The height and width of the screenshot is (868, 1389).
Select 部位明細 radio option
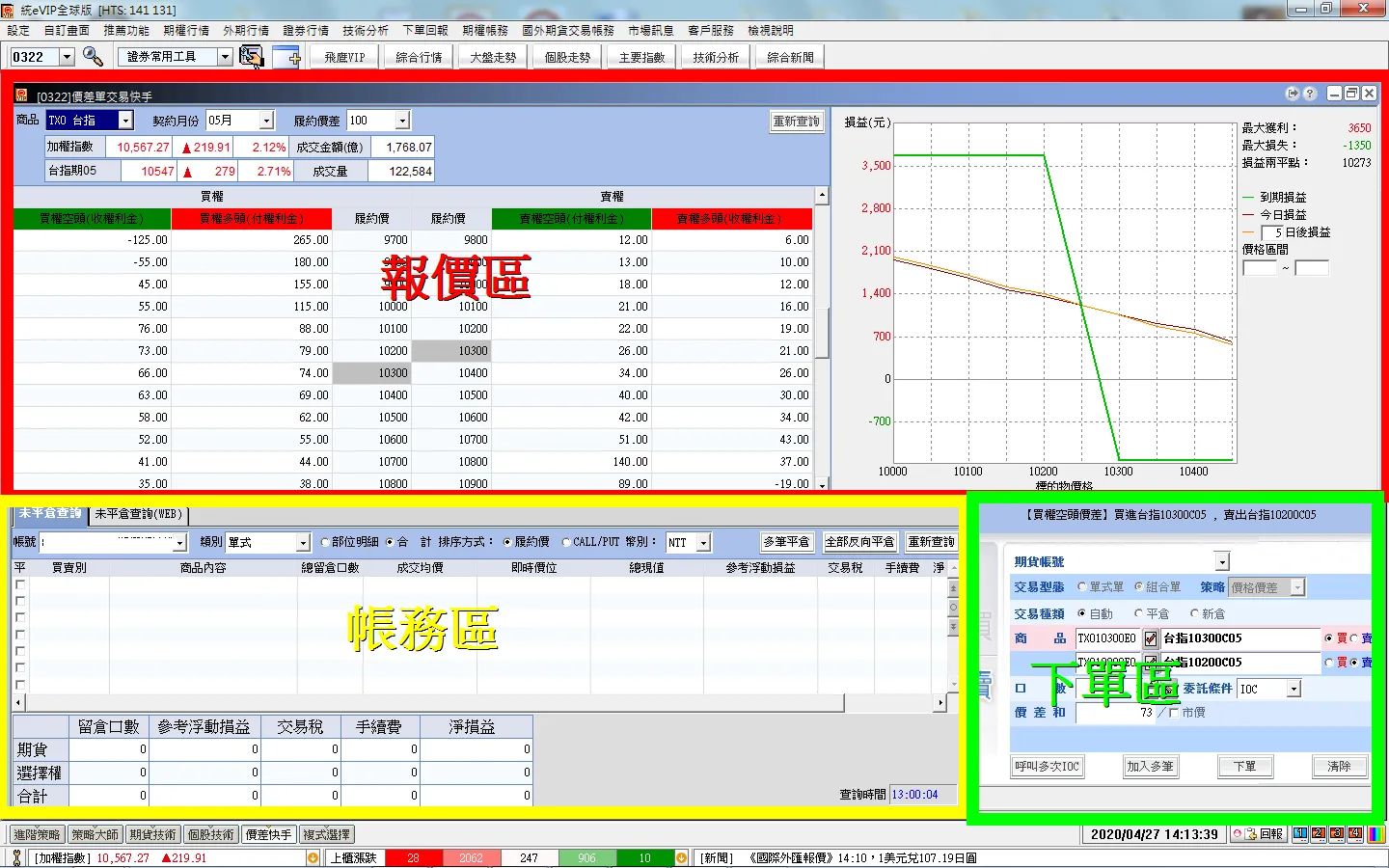(325, 542)
